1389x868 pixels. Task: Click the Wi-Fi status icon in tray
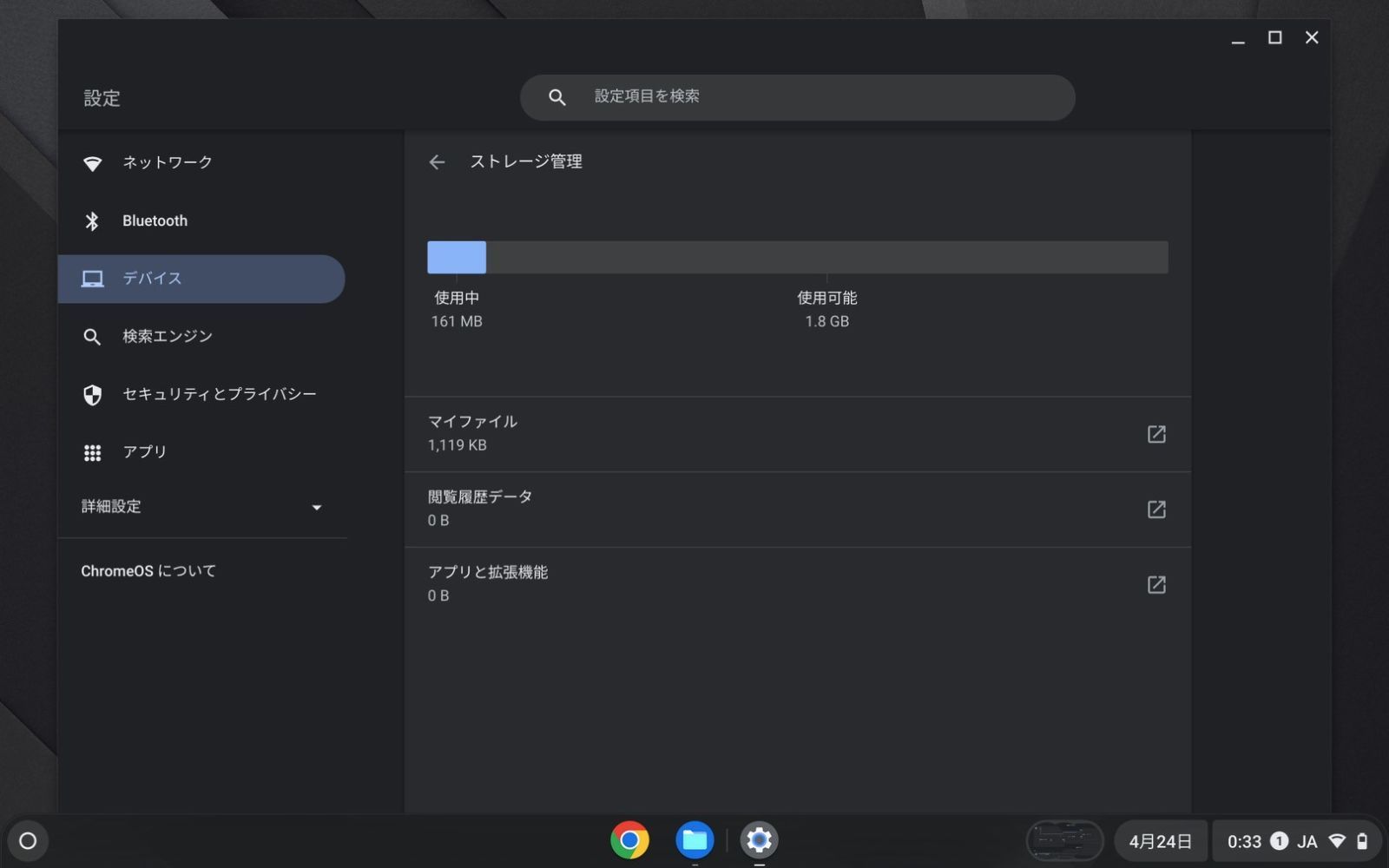pos(1337,841)
